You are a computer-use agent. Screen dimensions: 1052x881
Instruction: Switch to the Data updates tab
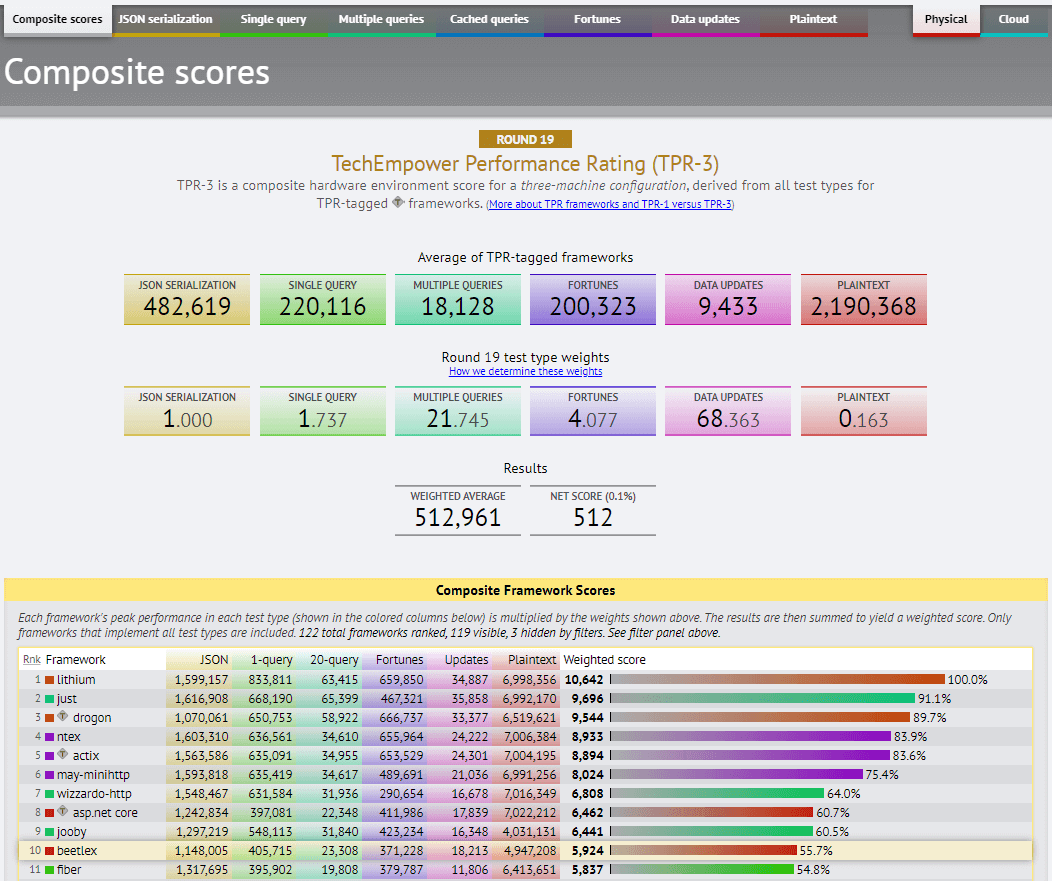coord(705,18)
